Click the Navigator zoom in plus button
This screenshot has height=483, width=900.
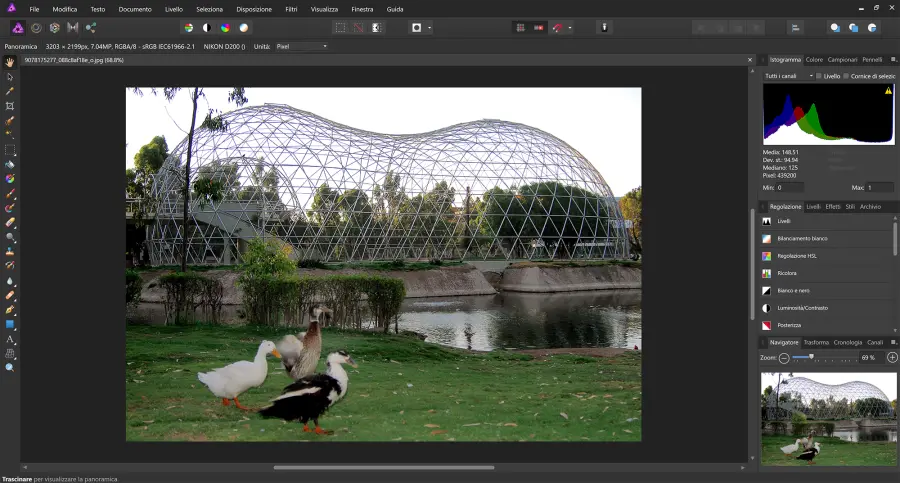892,357
